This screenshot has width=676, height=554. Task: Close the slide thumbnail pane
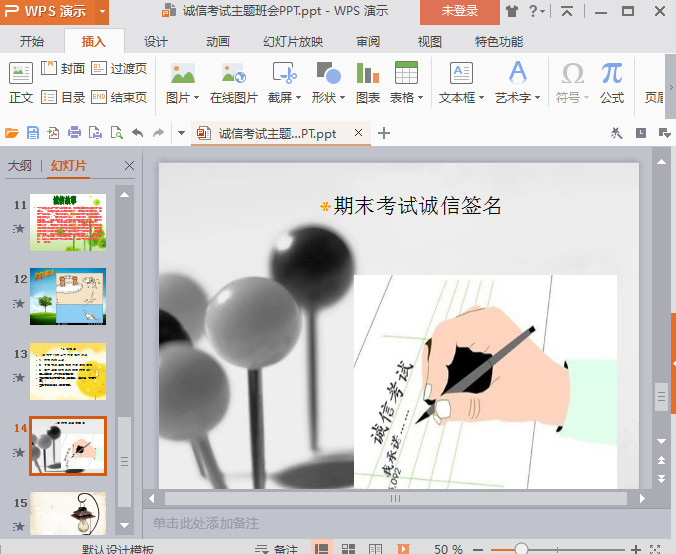[x=129, y=166]
